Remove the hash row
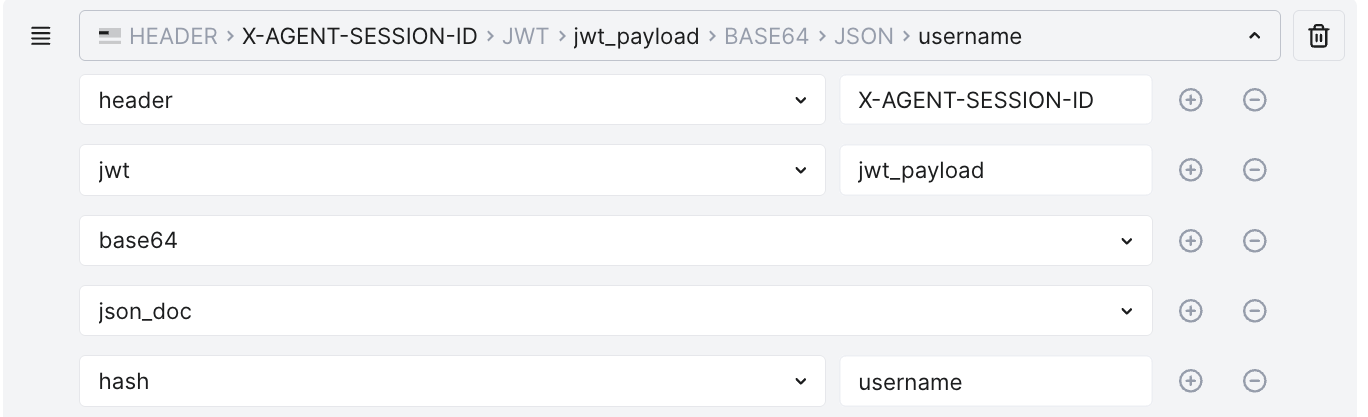 tap(1254, 381)
